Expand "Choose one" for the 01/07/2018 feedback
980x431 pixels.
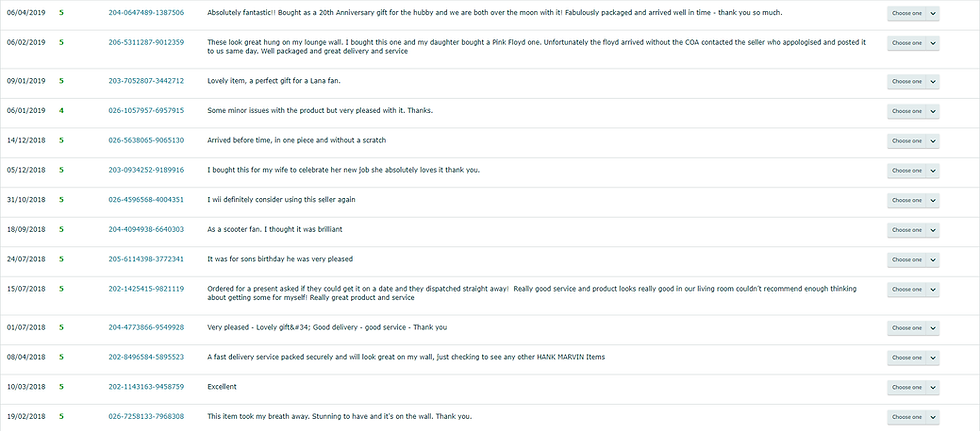point(913,327)
